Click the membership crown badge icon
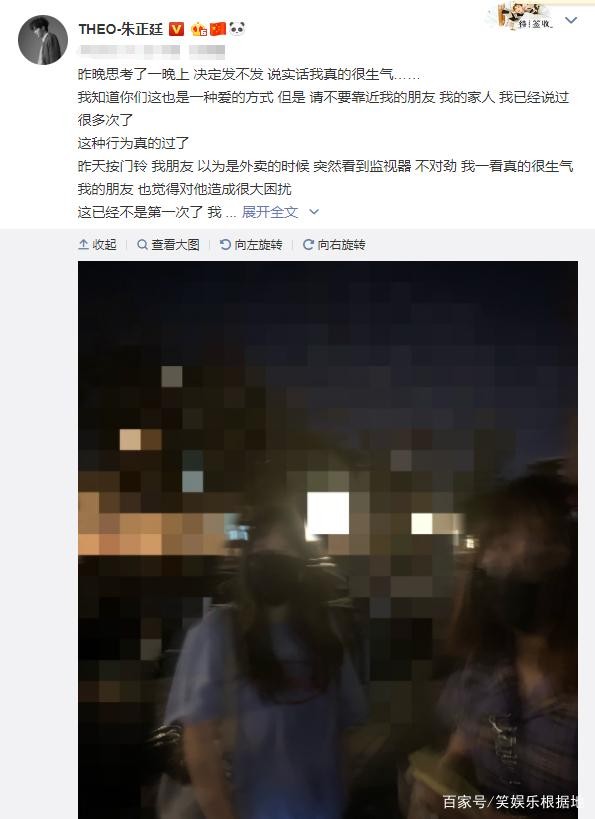Screen dimensions: 595x819 199,29
